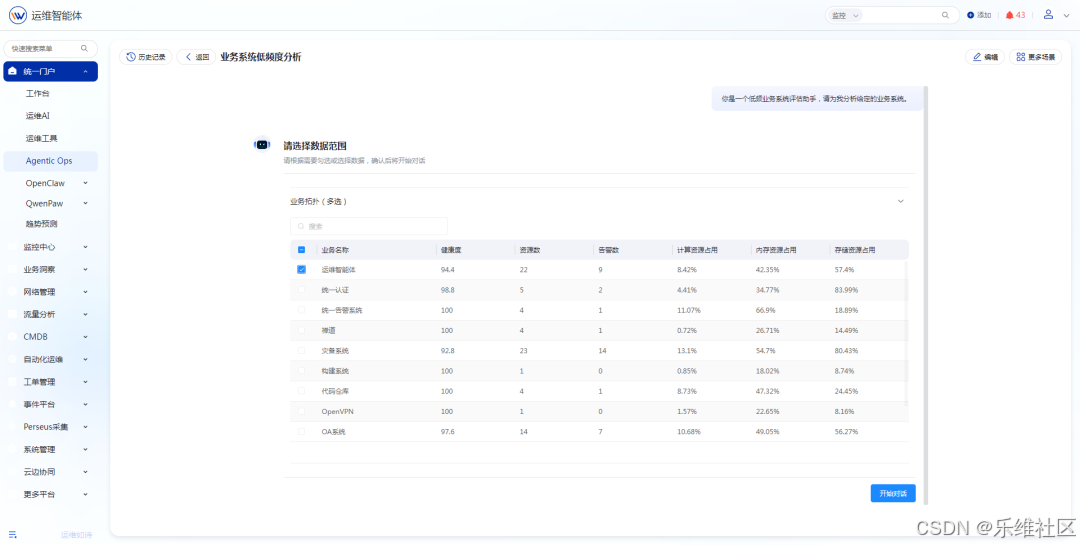Expand the 工单管理 menu
Viewport: 1080px width, 545px height.
(85, 382)
